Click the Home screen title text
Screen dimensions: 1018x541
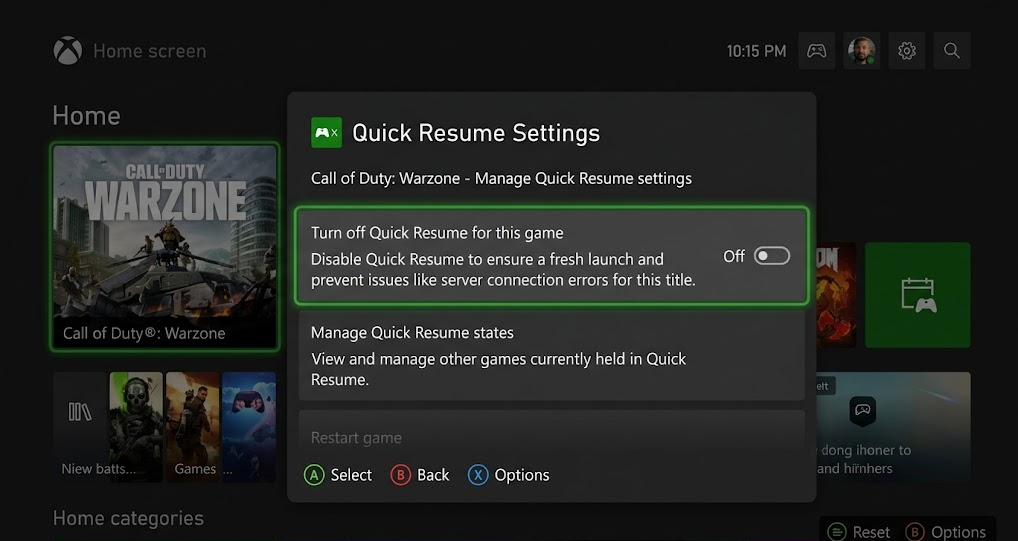150,51
